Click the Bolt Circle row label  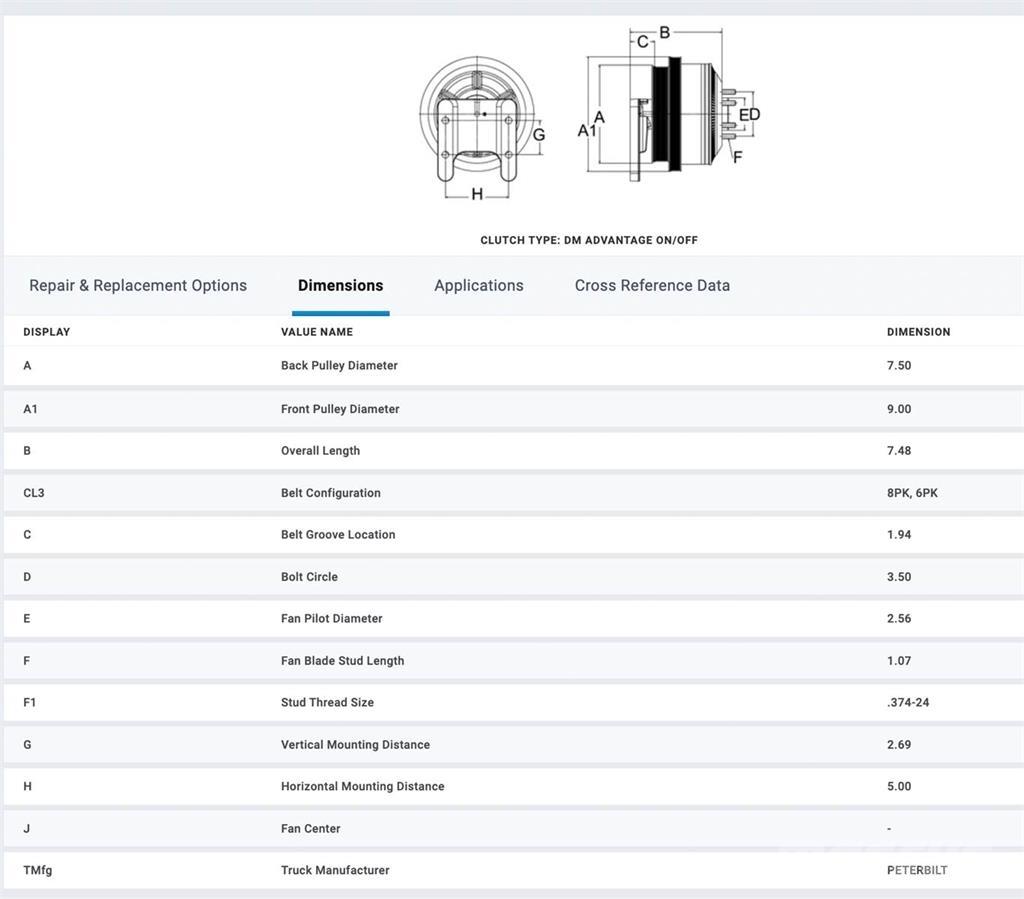[x=309, y=577]
